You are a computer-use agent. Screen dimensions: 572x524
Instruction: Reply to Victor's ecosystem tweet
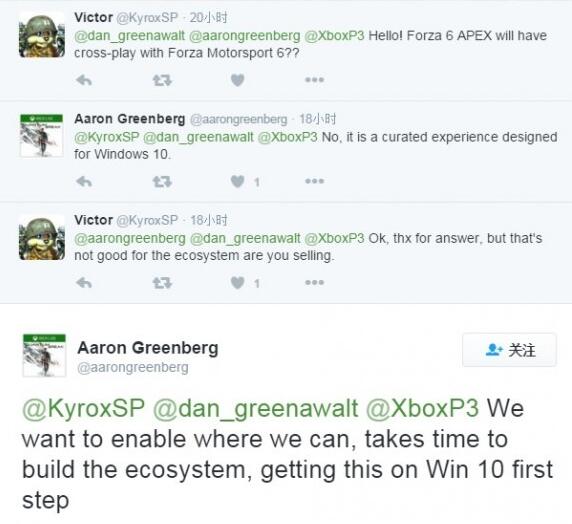[x=84, y=283]
